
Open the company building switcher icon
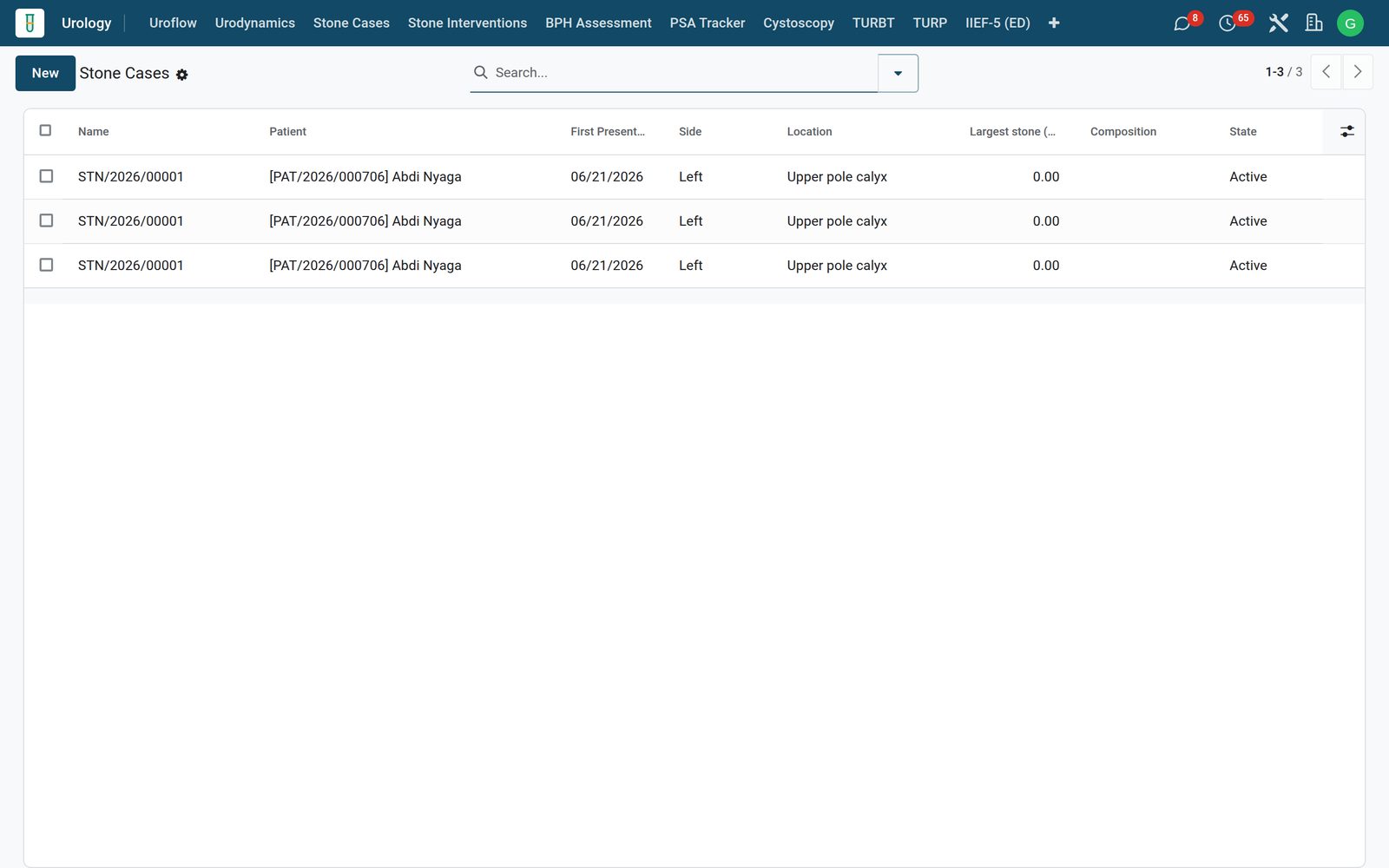(1313, 23)
